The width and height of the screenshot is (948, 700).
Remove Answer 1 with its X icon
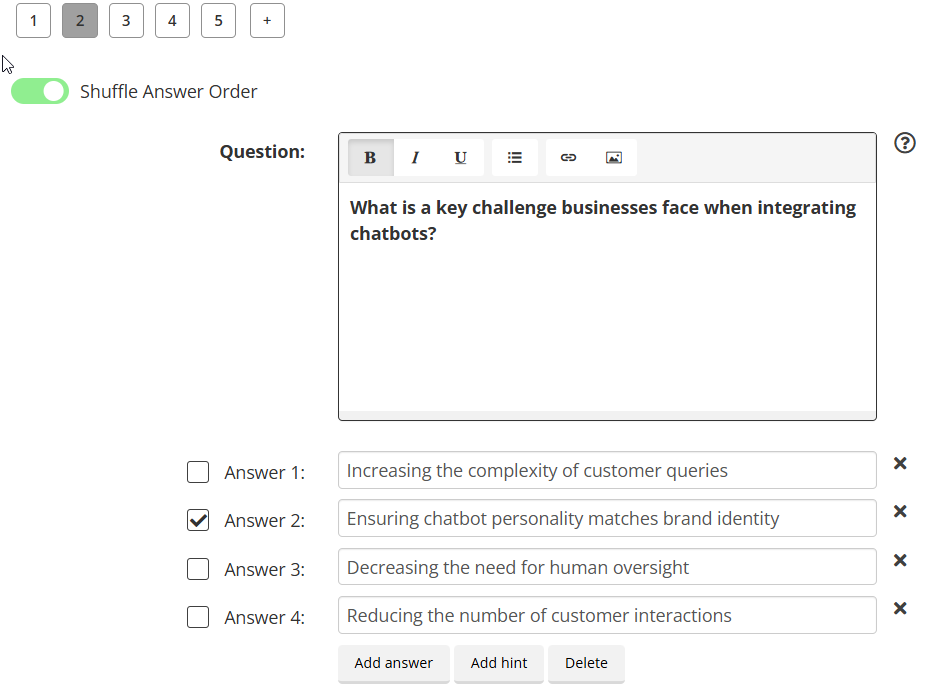click(x=900, y=464)
